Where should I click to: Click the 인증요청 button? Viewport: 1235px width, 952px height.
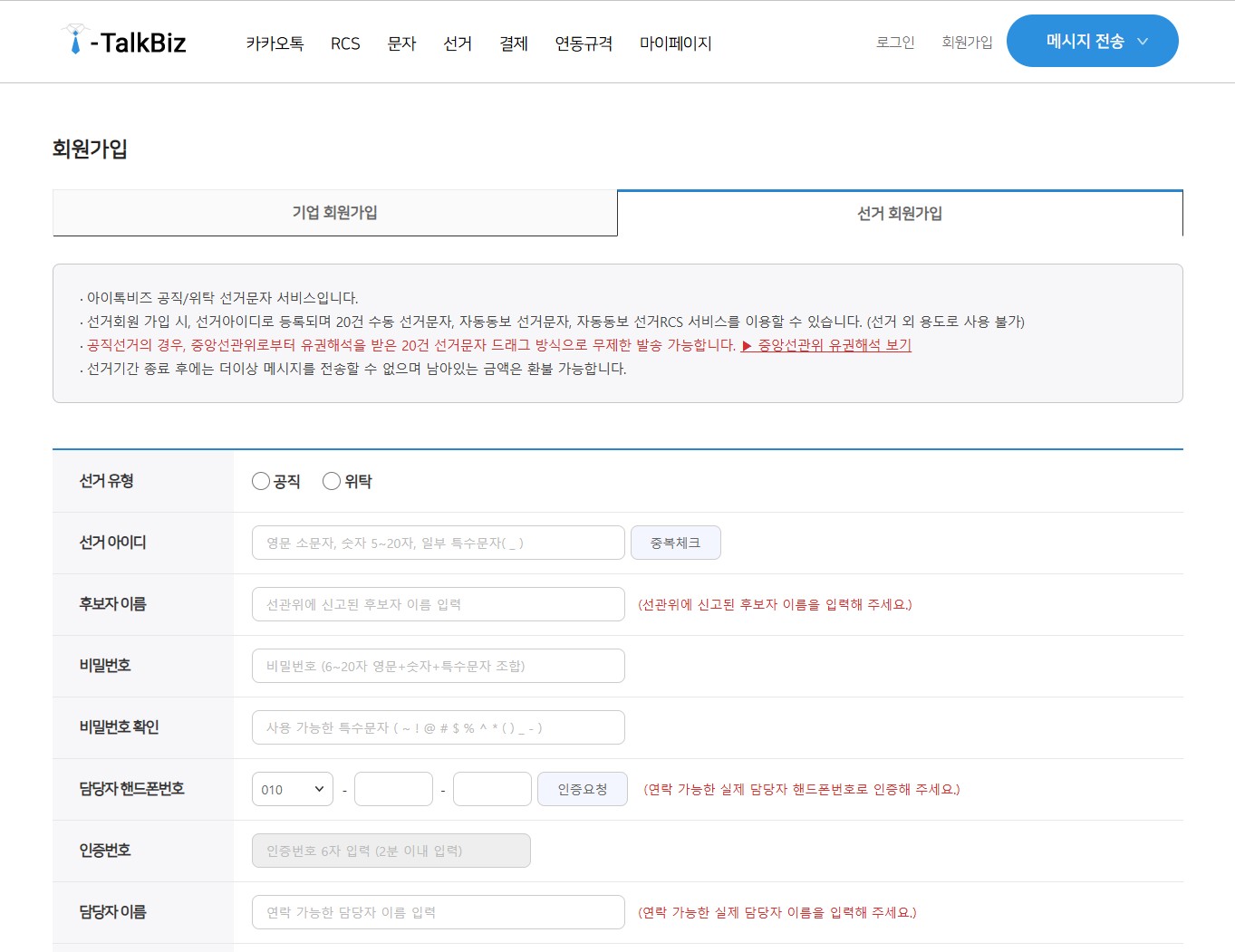(583, 788)
